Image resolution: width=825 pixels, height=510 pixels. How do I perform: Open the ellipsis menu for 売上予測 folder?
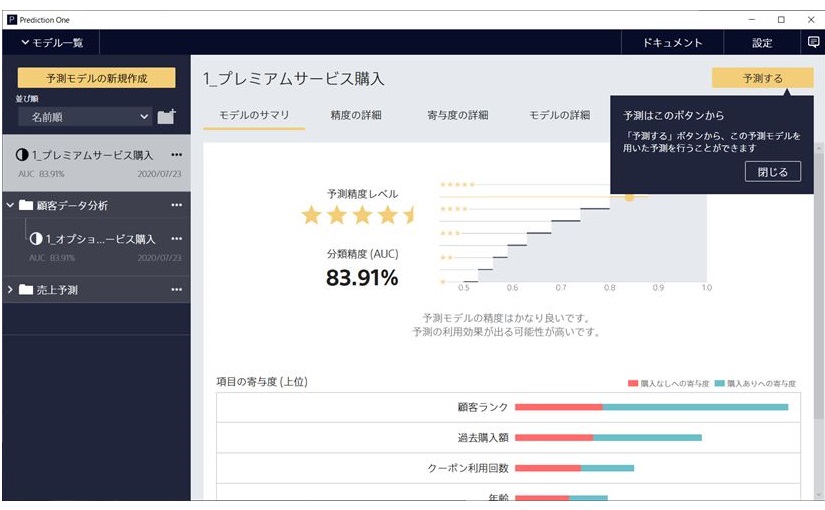coord(177,290)
